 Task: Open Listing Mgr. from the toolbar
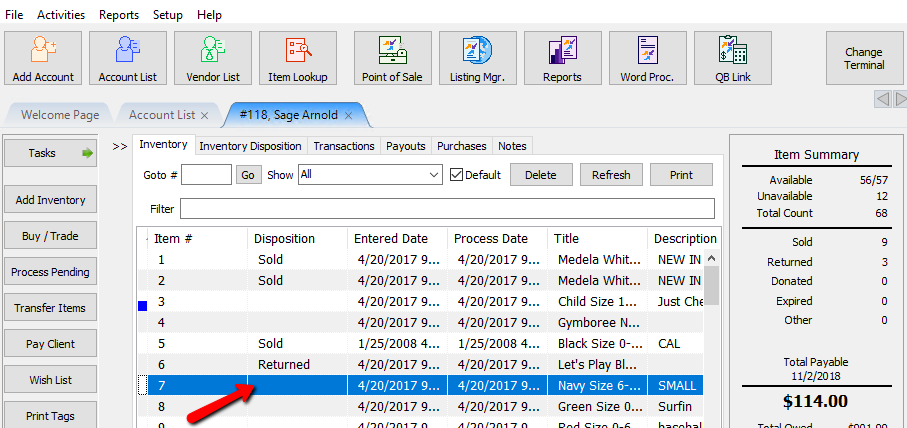click(x=478, y=58)
